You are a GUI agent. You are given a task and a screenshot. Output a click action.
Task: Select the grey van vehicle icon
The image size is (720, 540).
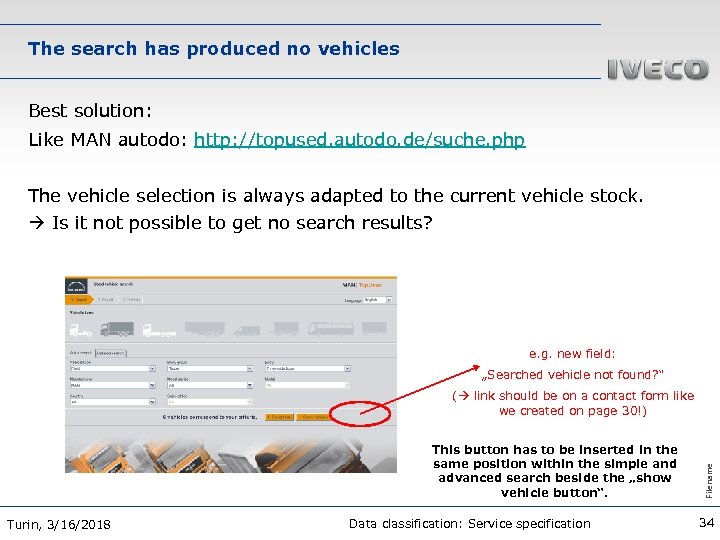pyautogui.click(x=247, y=331)
